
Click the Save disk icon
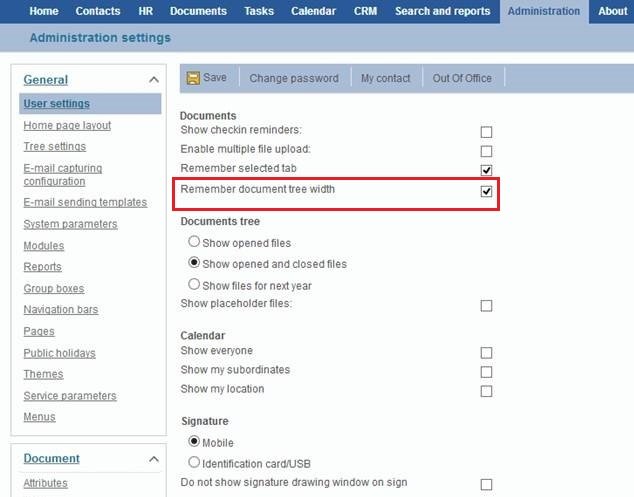click(193, 78)
